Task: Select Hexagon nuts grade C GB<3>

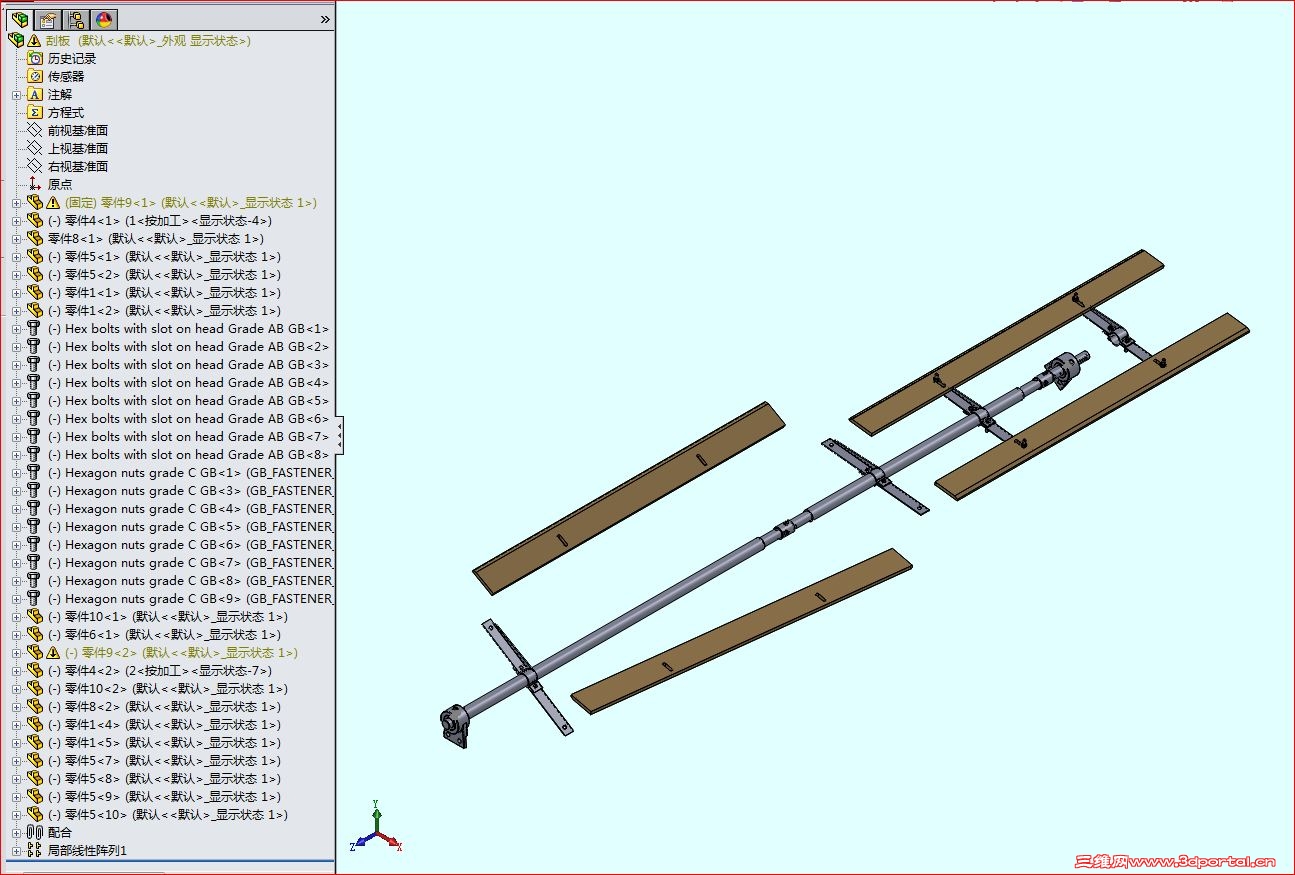Action: coord(190,490)
